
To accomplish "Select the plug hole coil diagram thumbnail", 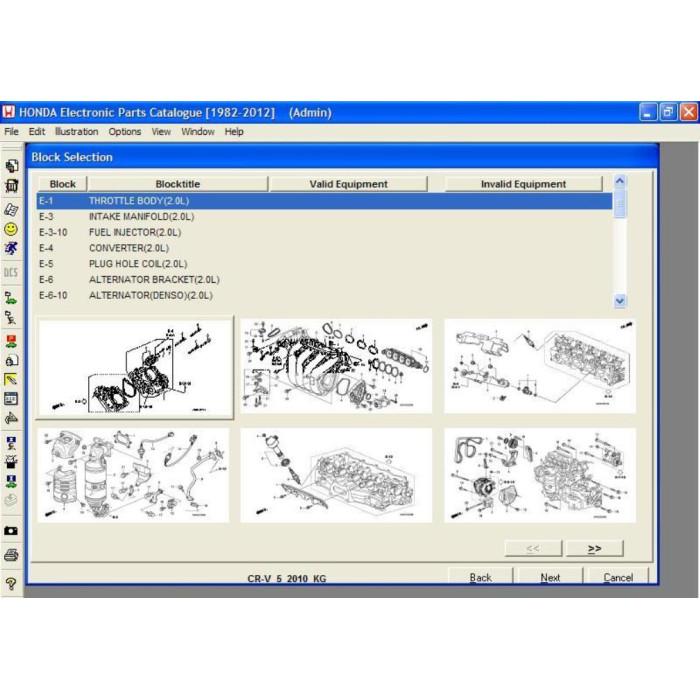I will pyautogui.click(x=336, y=475).
